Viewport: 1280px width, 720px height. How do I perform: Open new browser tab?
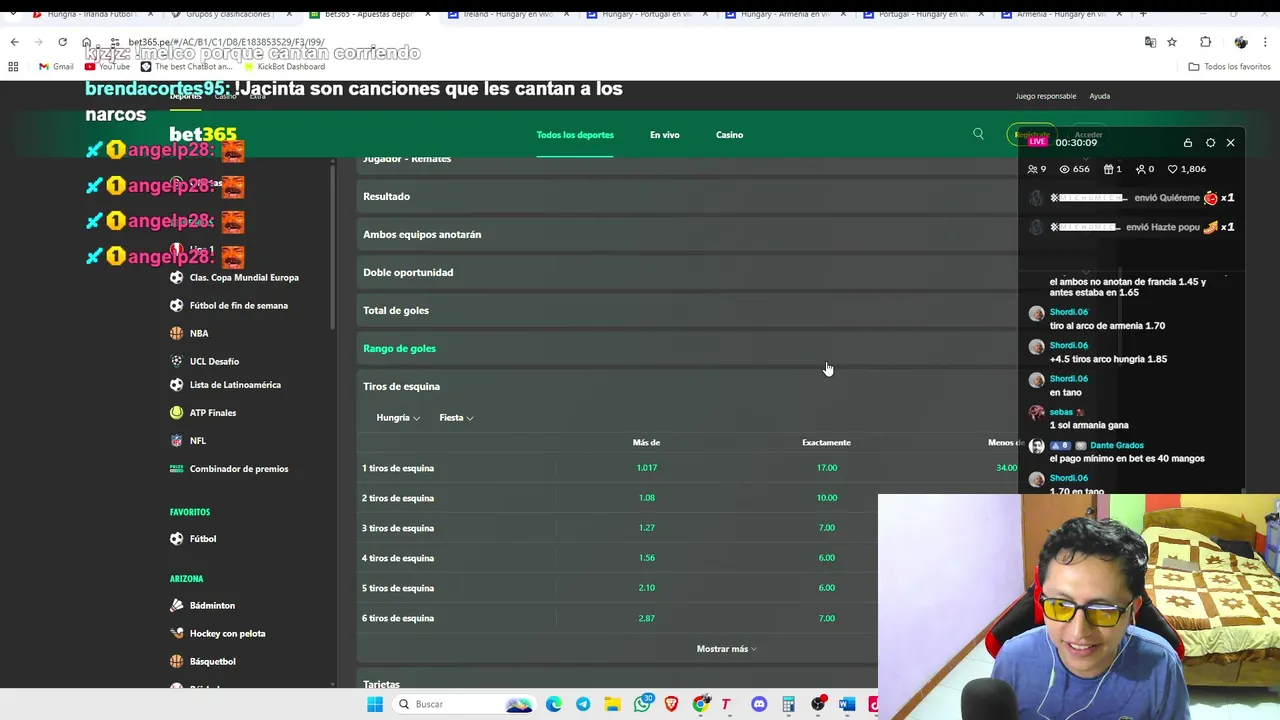point(1143,14)
